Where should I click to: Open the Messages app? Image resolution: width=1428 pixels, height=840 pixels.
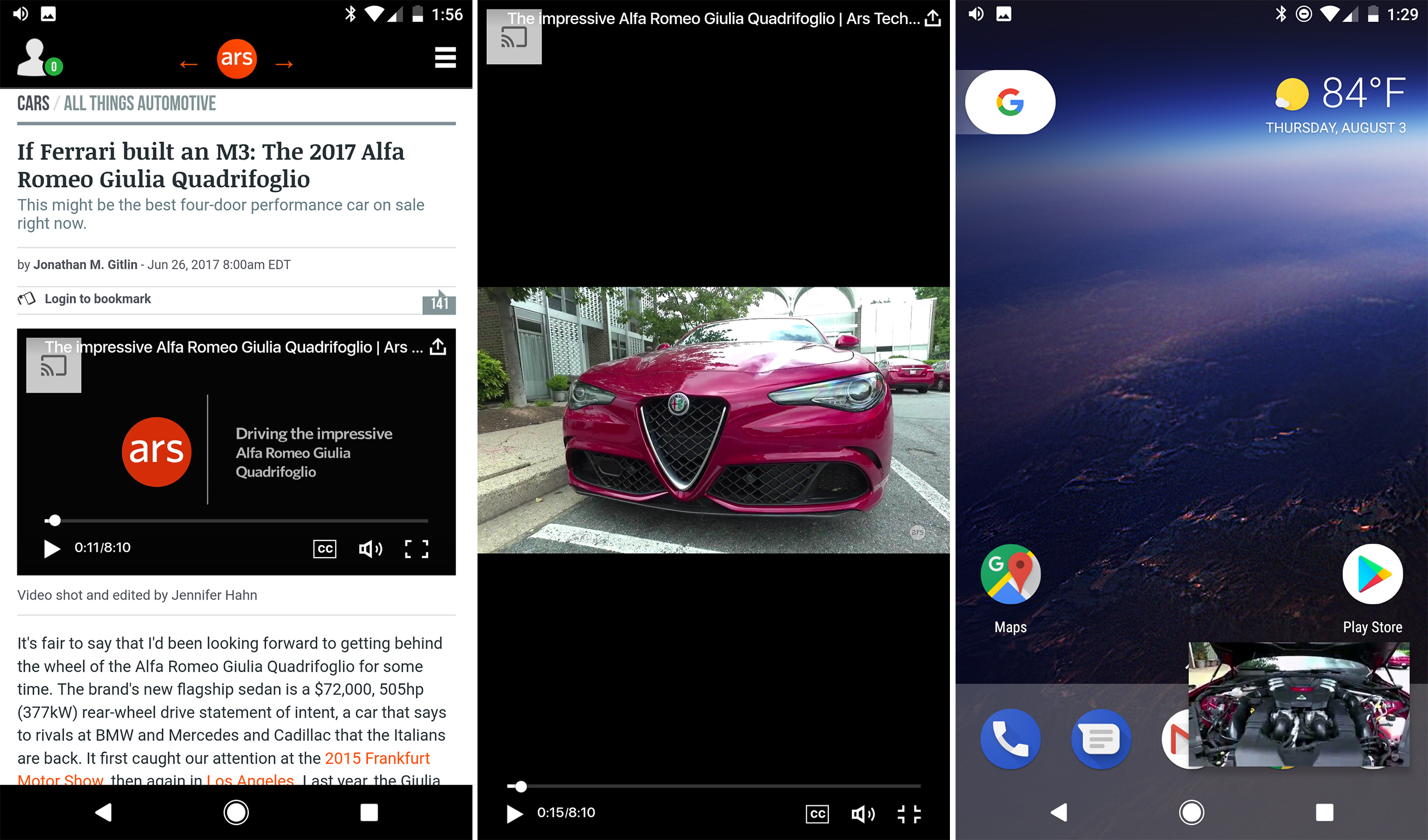click(x=1101, y=739)
